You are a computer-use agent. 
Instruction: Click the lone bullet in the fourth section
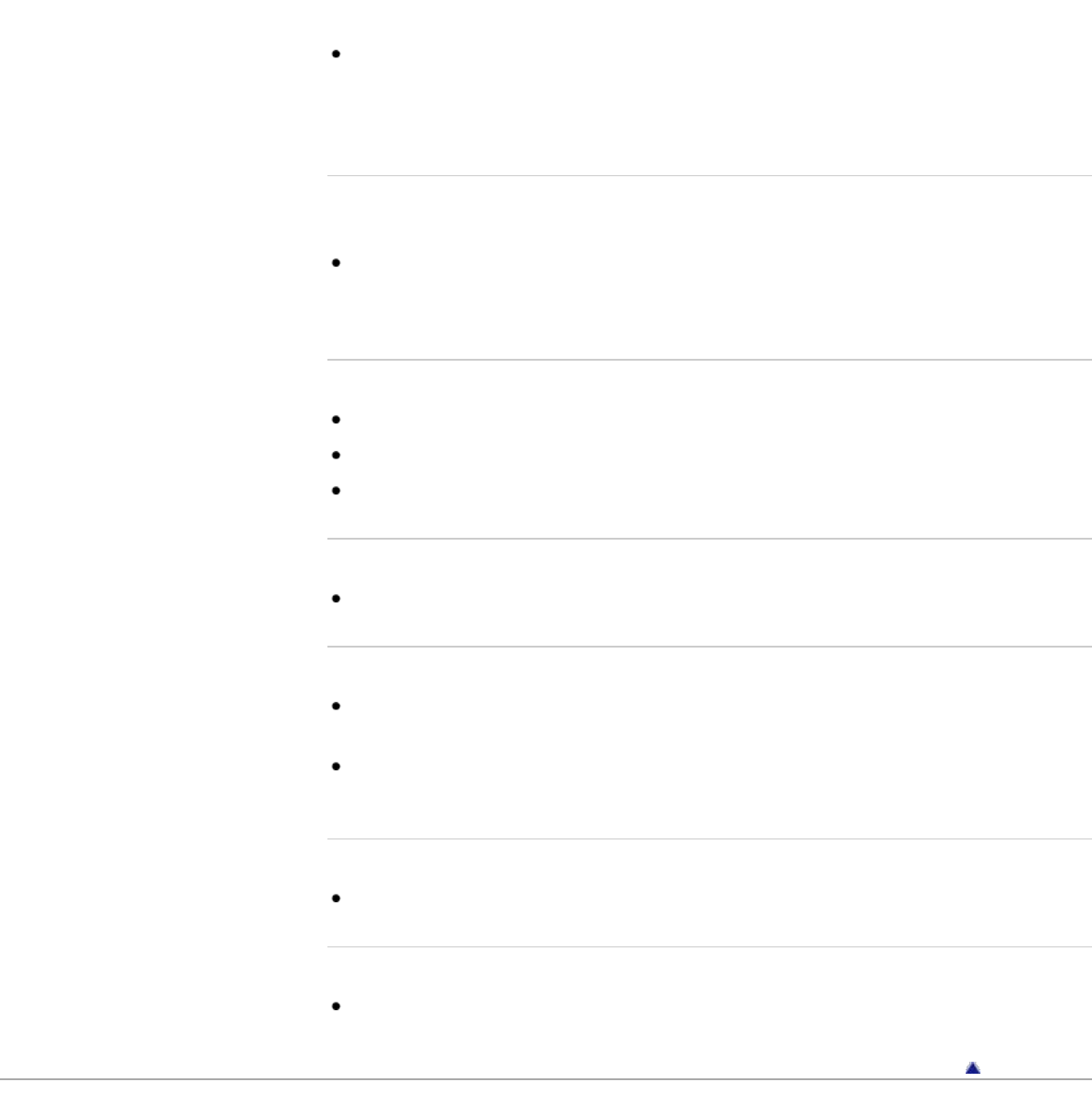tap(336, 599)
